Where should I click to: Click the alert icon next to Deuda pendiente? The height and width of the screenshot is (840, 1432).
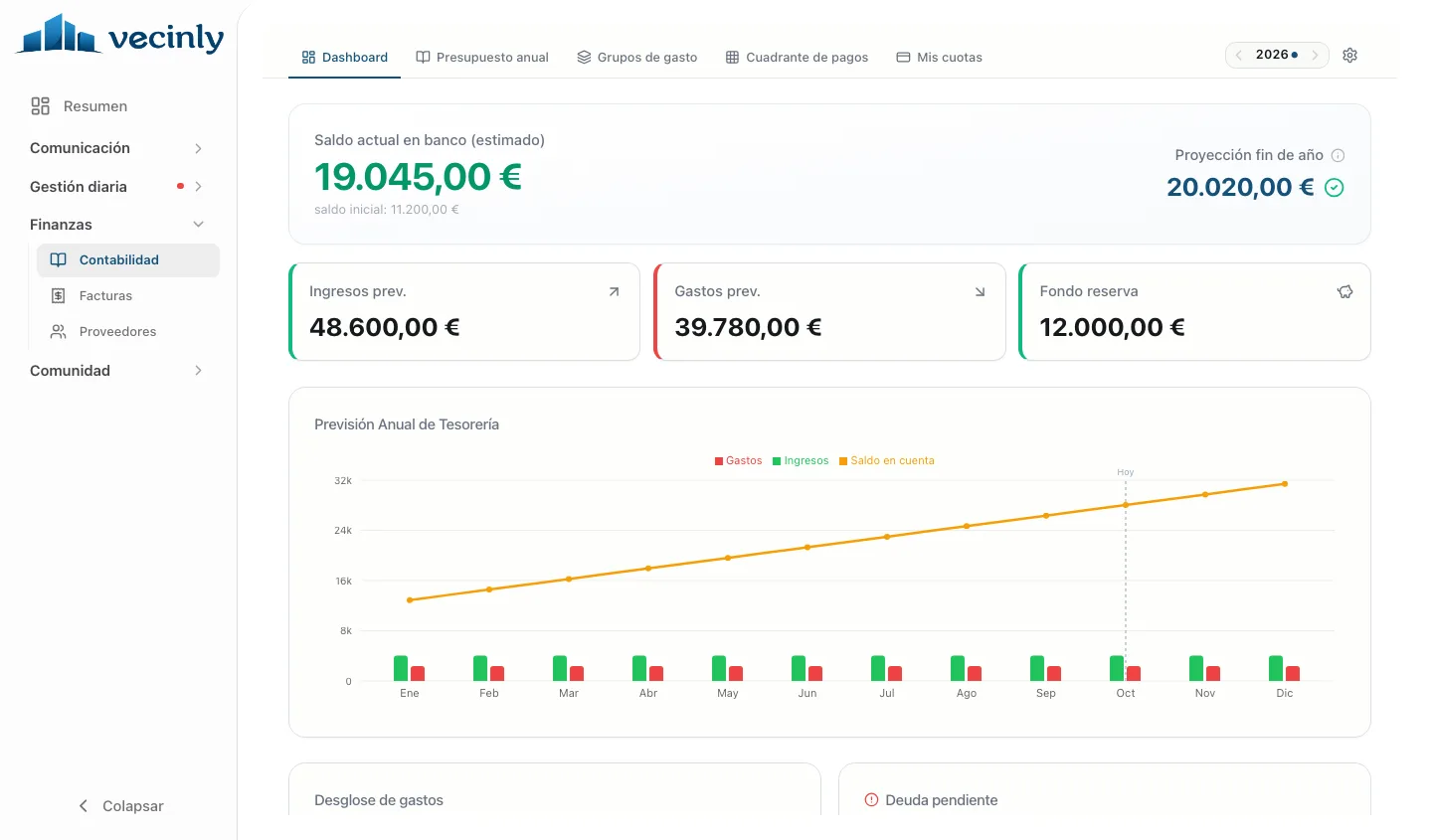(872, 800)
